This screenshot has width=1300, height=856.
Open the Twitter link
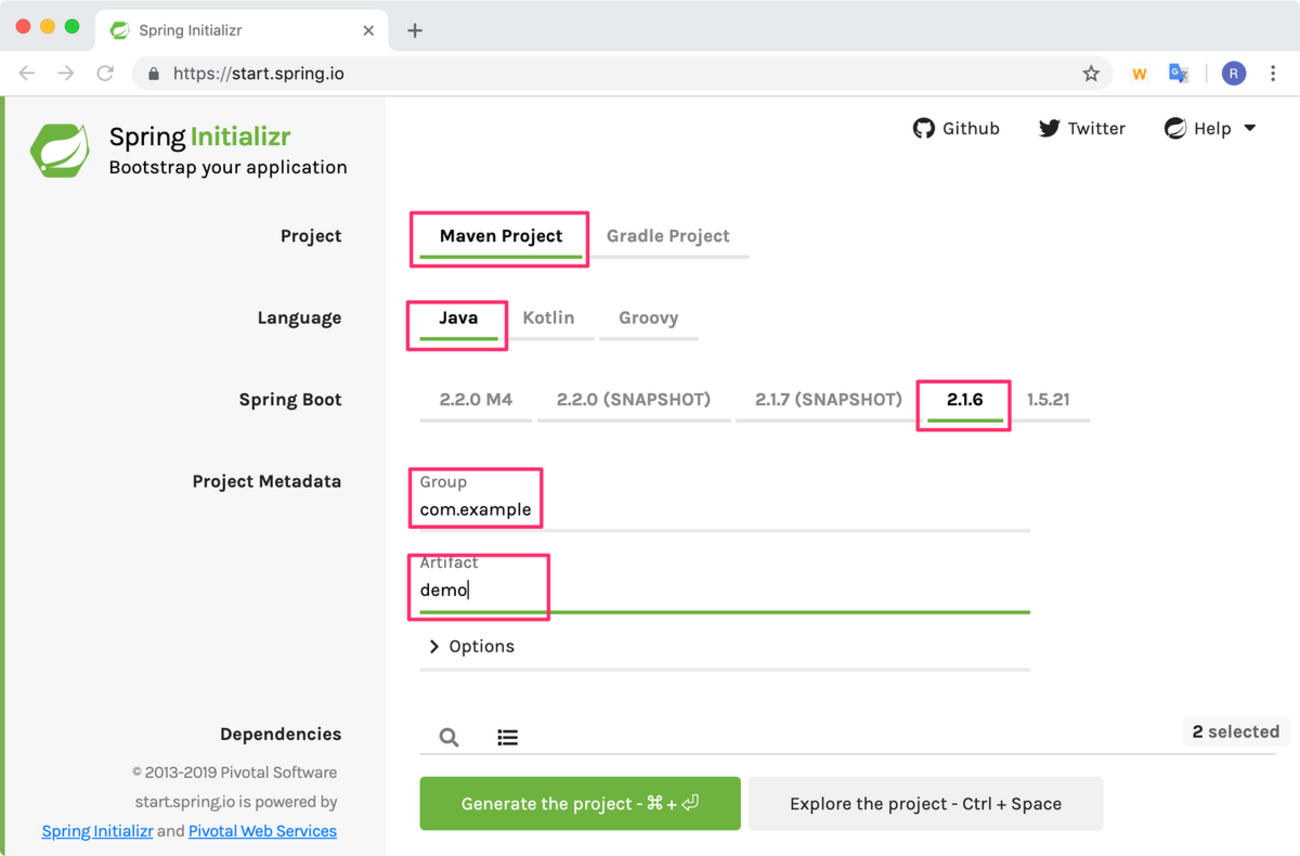point(1082,128)
